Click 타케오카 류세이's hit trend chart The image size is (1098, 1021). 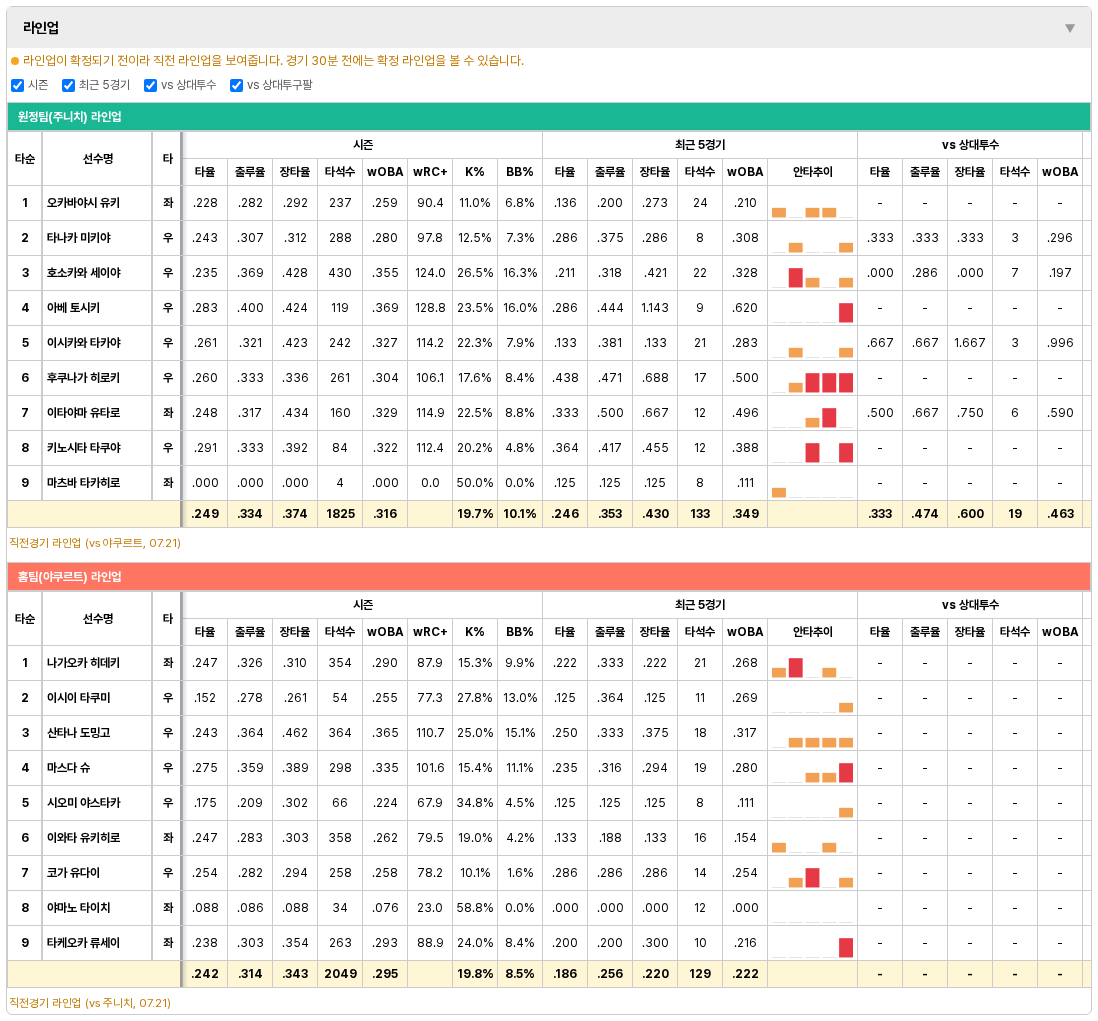(x=812, y=943)
